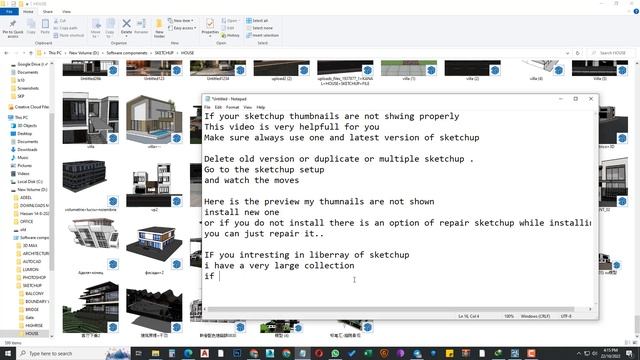640x360 pixels.
Task: Open recent locations dropdown arrow
Action: [23, 53]
